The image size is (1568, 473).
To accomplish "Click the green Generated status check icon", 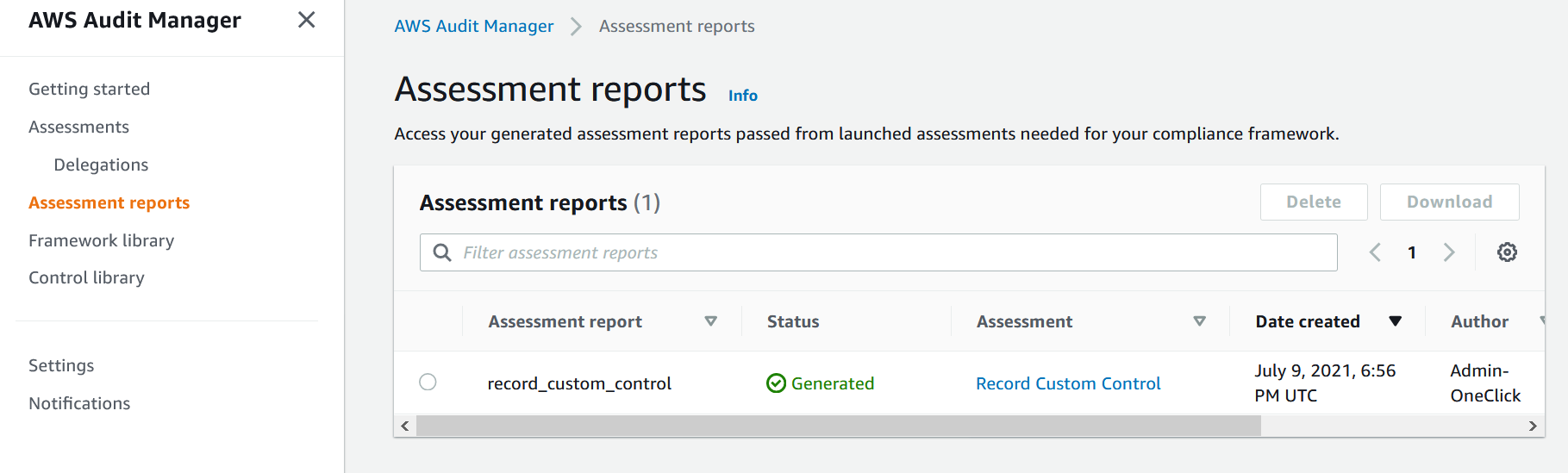I will [776, 383].
